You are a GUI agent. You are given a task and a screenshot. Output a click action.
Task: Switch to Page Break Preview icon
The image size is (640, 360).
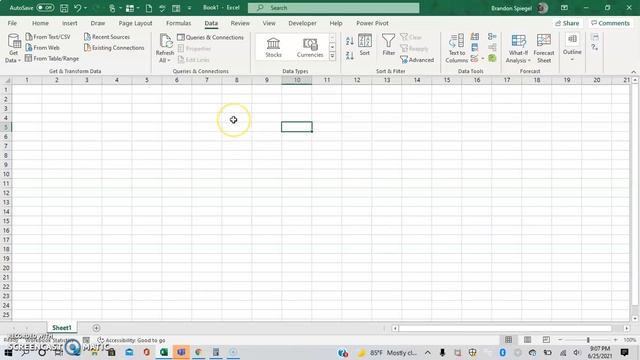tap(546, 340)
